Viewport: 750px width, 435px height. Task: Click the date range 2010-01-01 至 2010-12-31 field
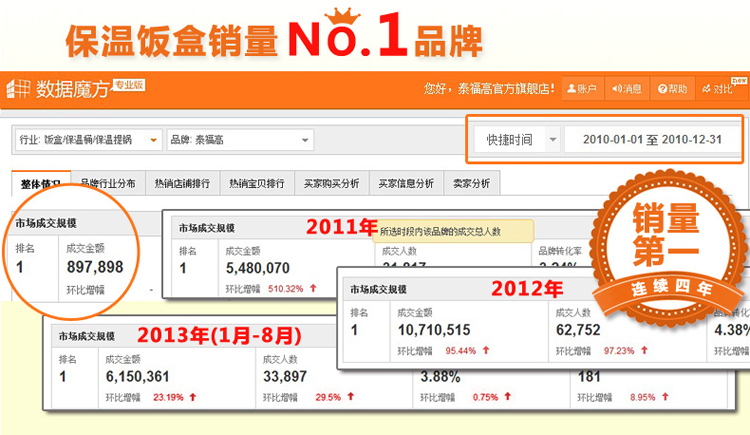[x=652, y=140]
